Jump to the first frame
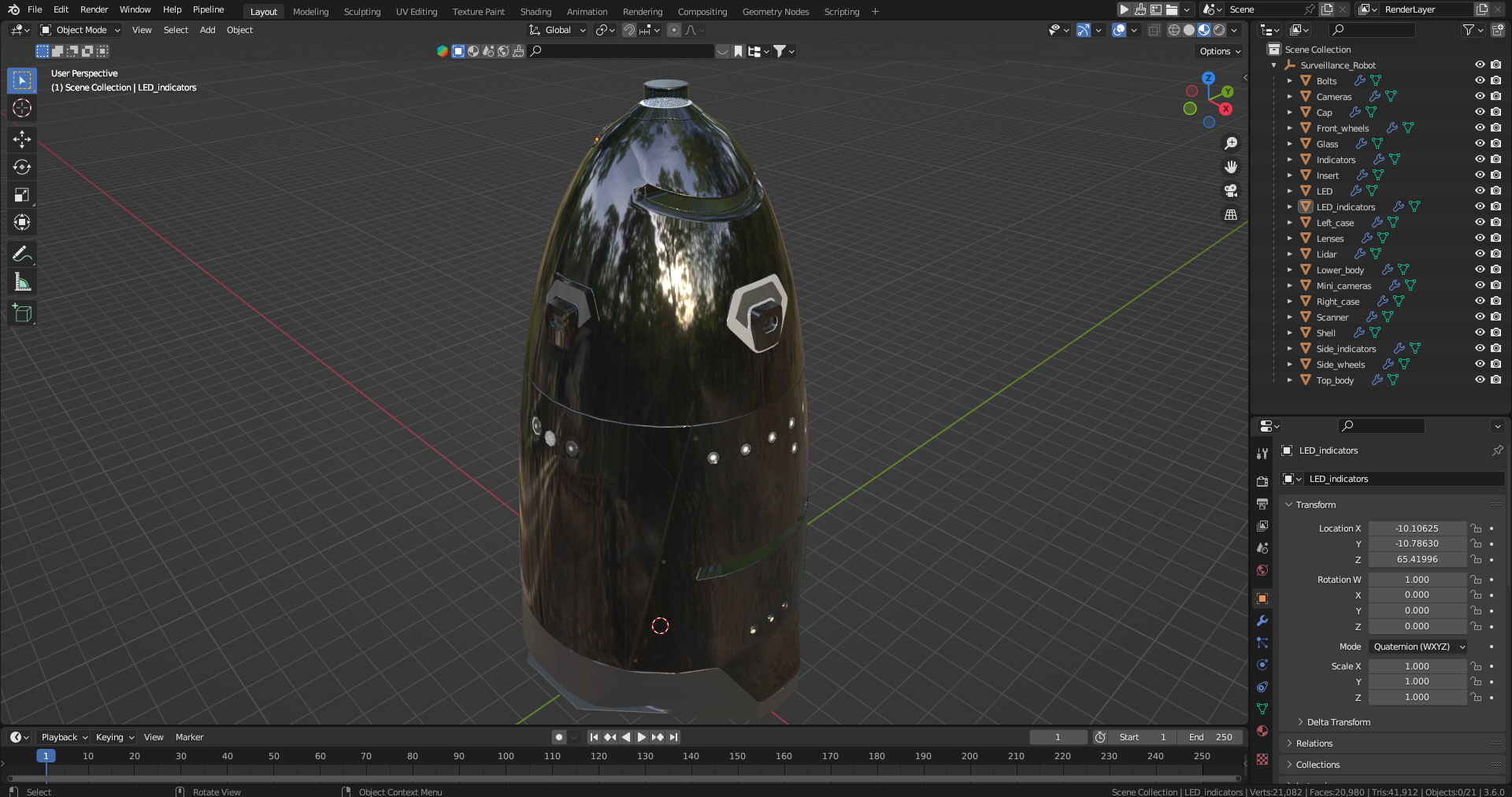This screenshot has width=1512, height=797. coord(594,737)
